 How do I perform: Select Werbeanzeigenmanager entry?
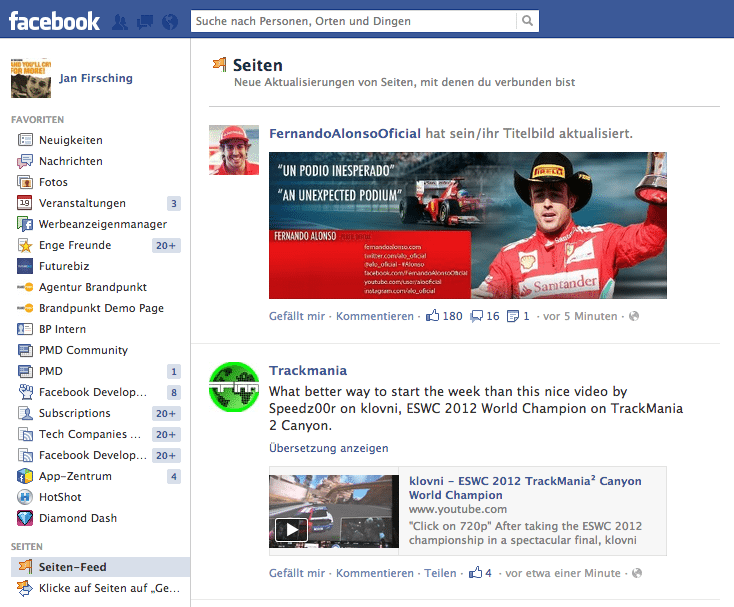point(103,224)
